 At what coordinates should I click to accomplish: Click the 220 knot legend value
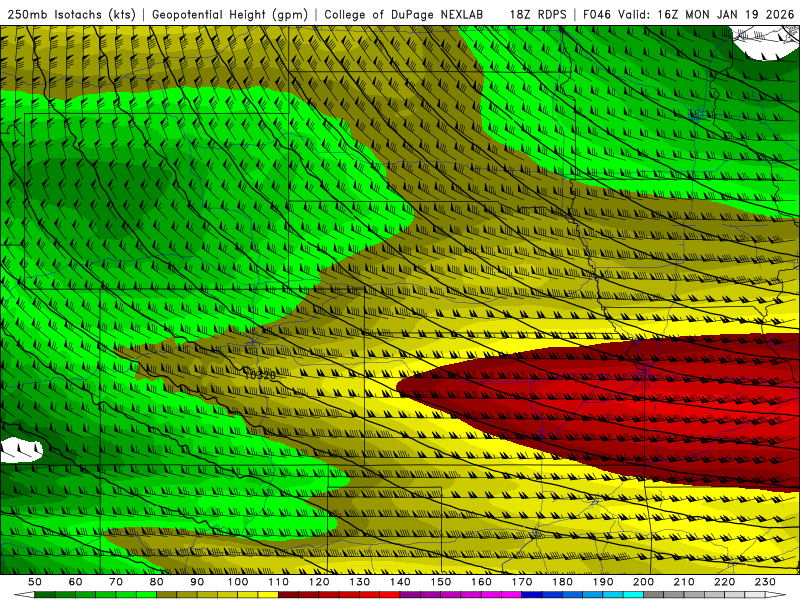point(725,582)
